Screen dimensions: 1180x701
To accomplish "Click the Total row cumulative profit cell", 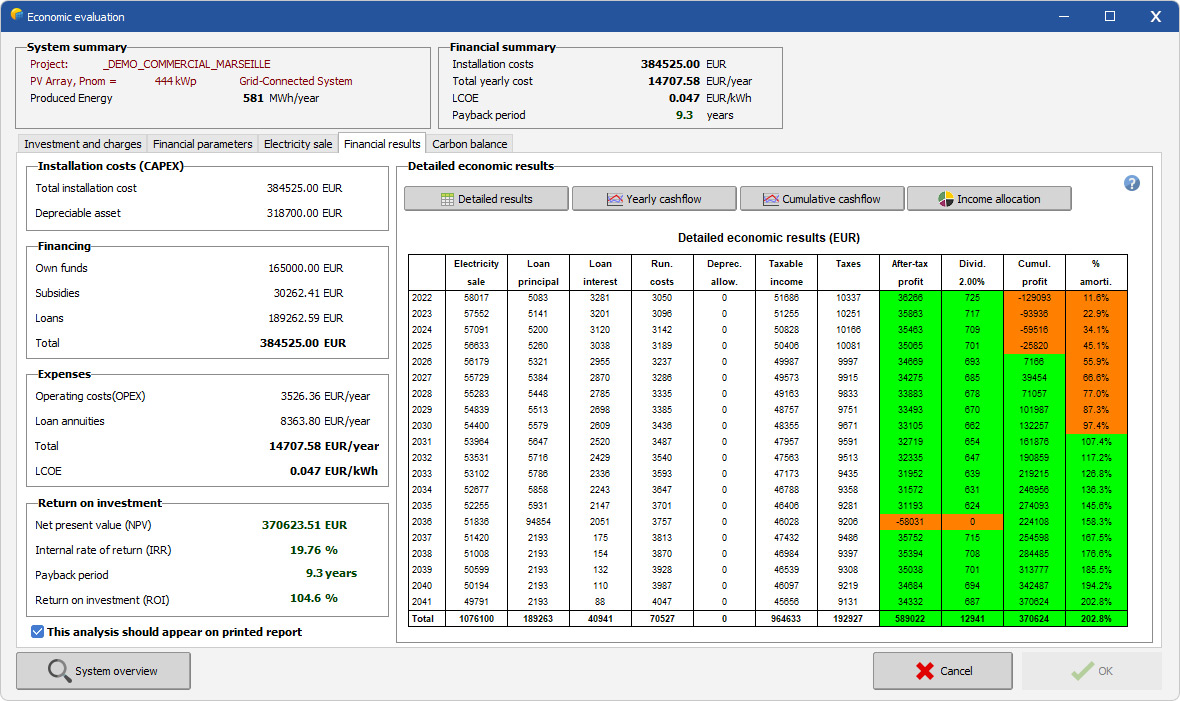I will click(x=1034, y=618).
